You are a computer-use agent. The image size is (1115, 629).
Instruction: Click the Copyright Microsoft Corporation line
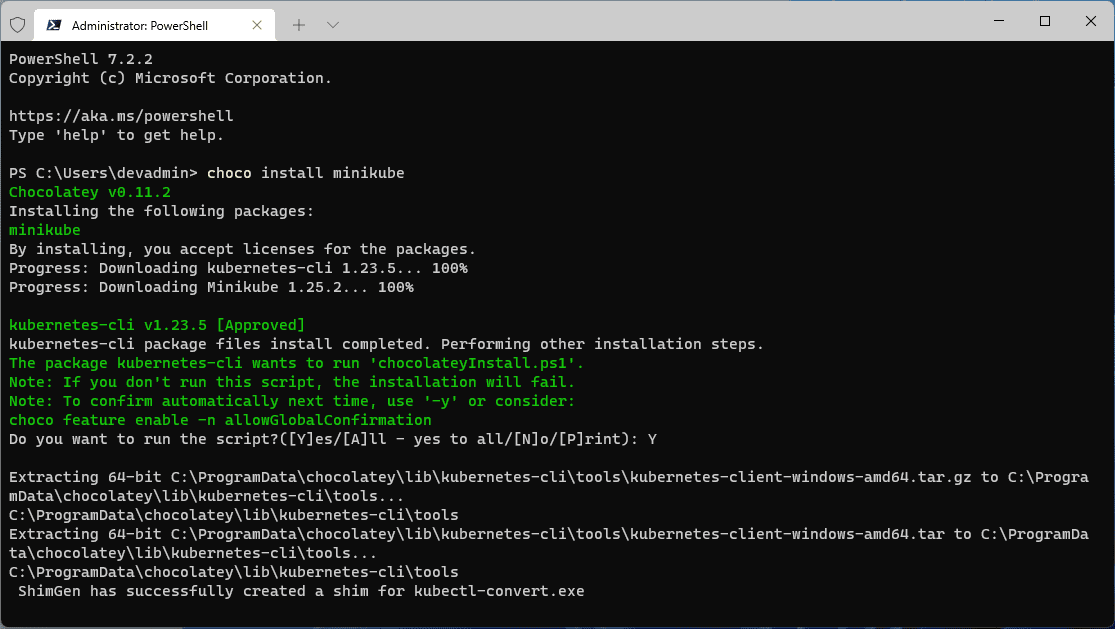169,77
